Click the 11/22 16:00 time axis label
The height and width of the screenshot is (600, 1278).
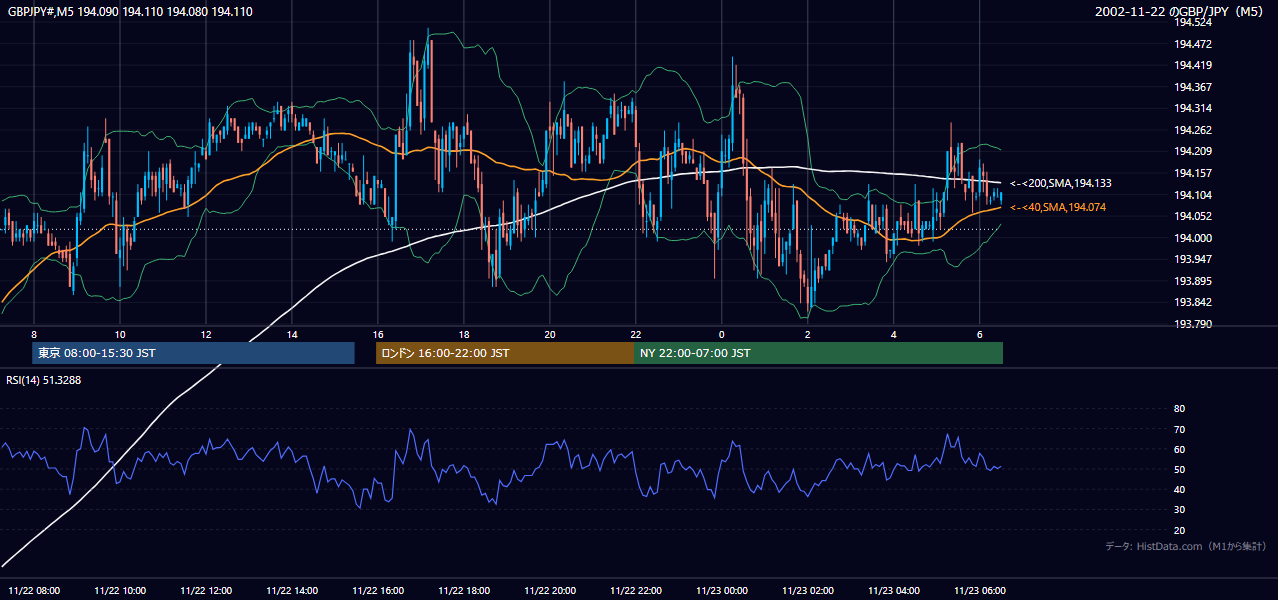[378, 591]
